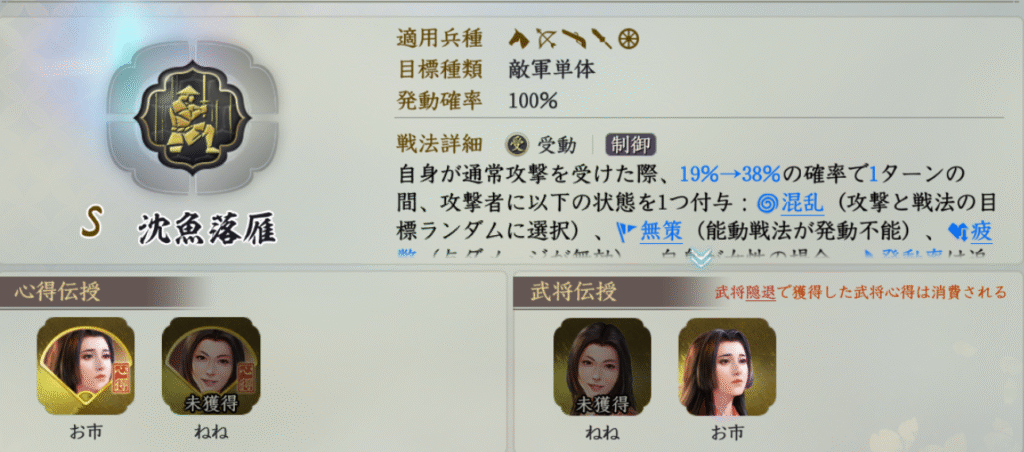Open the 沈魚落雁 skill emblem
The image size is (1024, 452).
coord(193,118)
